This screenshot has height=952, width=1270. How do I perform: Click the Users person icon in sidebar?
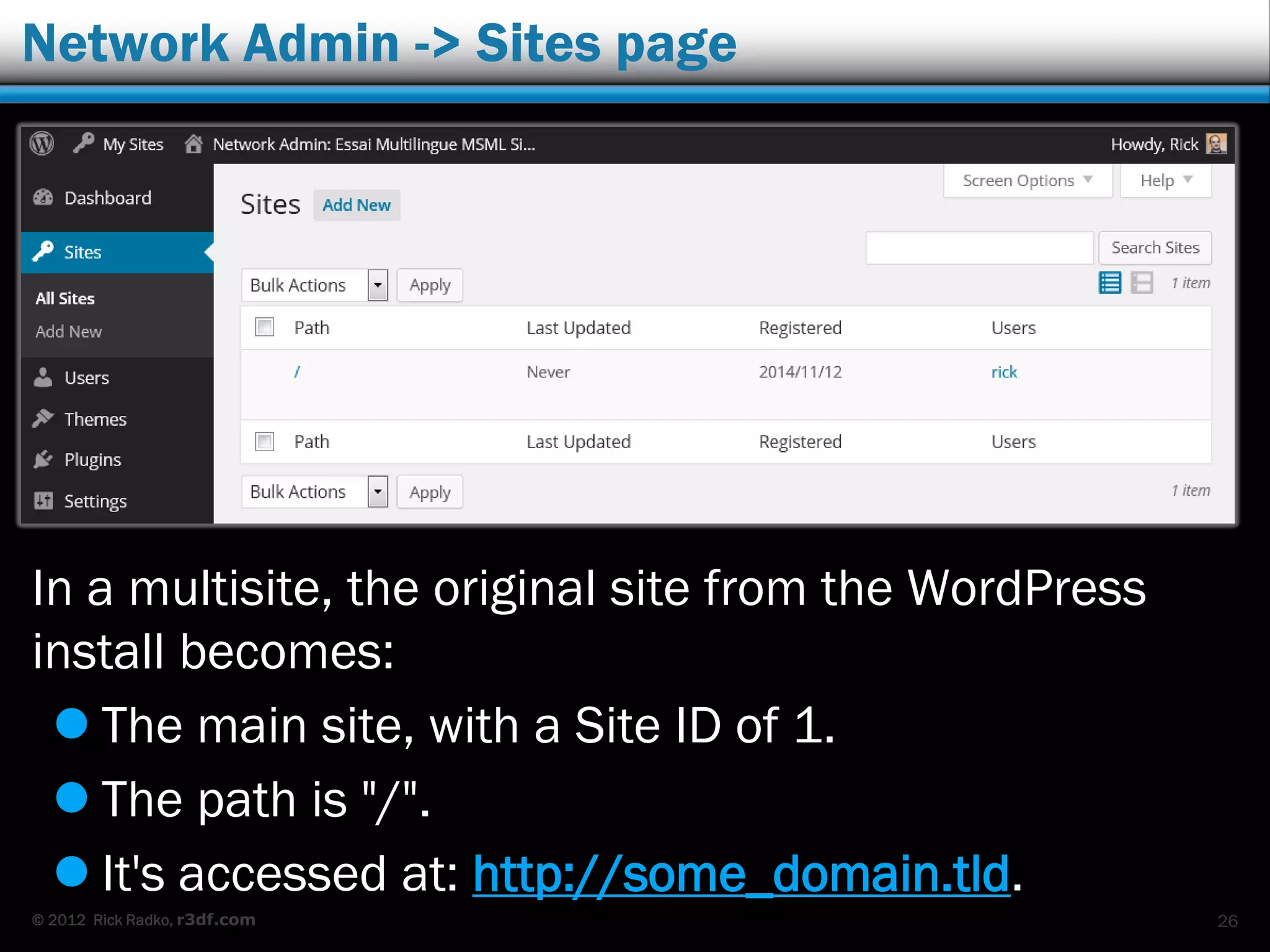click(43, 377)
